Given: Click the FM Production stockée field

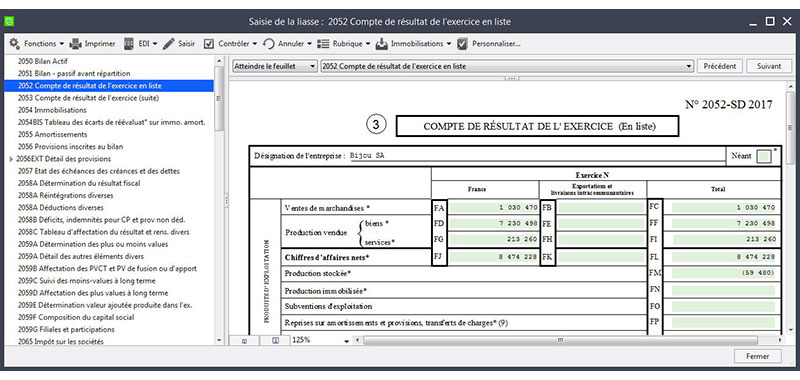Looking at the screenshot, I should [724, 273].
